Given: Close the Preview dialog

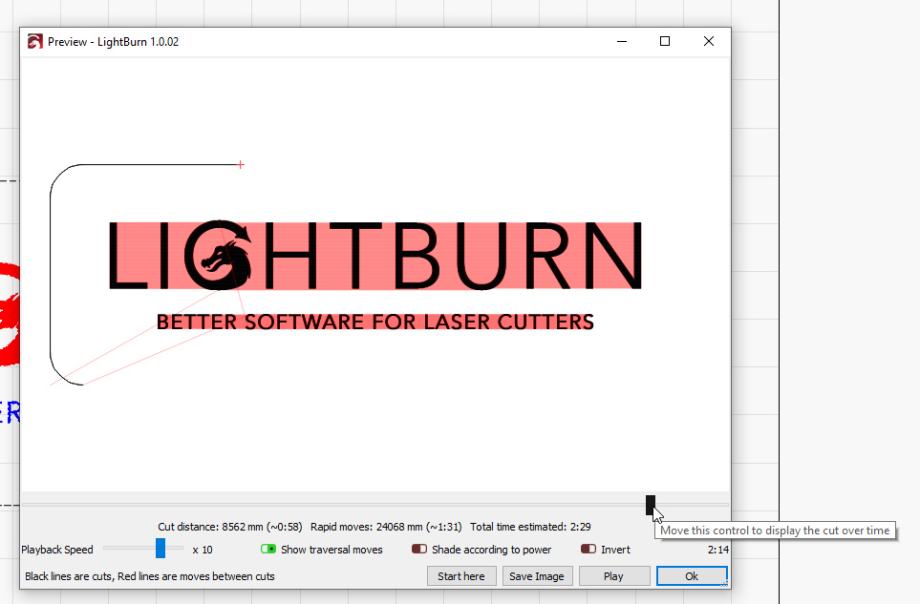Looking at the screenshot, I should point(709,41).
